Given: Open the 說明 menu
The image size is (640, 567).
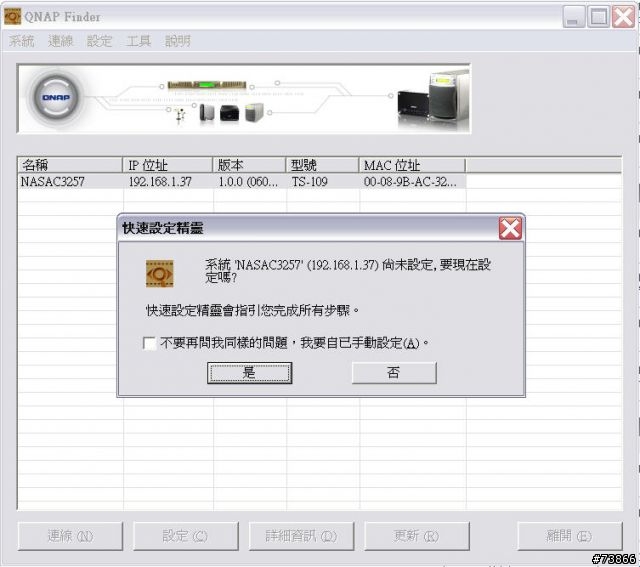Looking at the screenshot, I should click(x=178, y=41).
